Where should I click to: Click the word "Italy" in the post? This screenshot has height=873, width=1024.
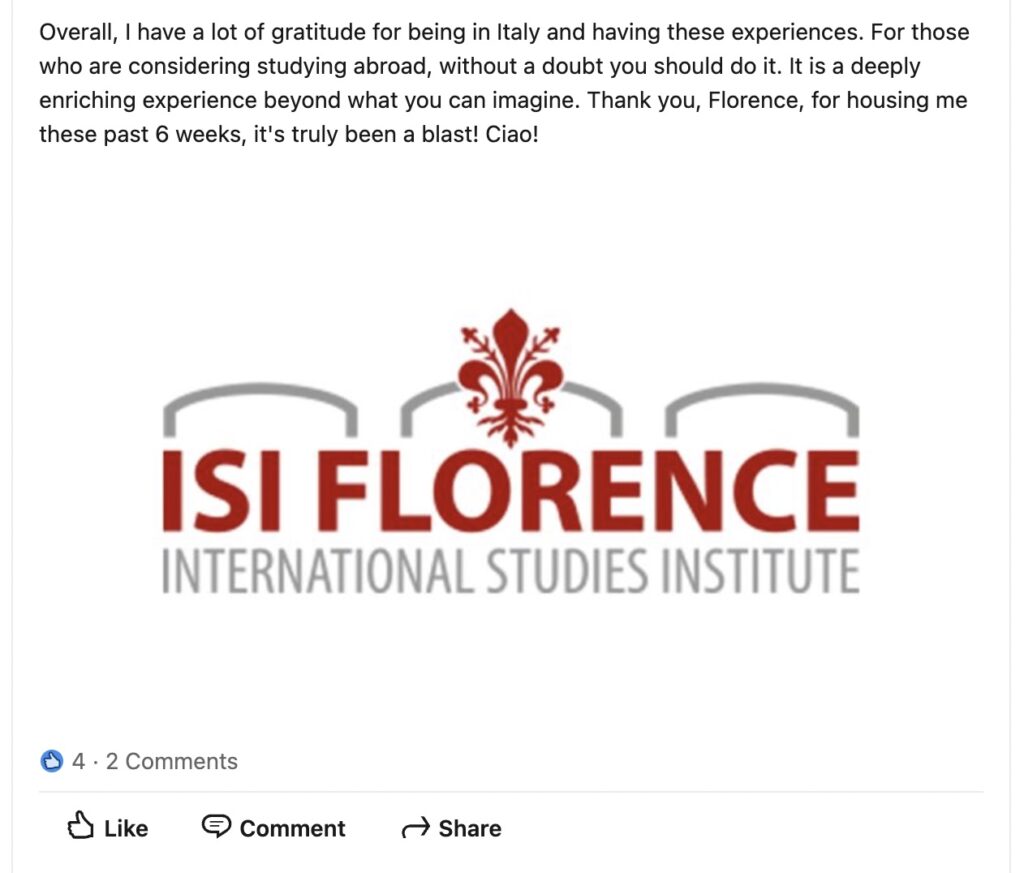coord(518,31)
